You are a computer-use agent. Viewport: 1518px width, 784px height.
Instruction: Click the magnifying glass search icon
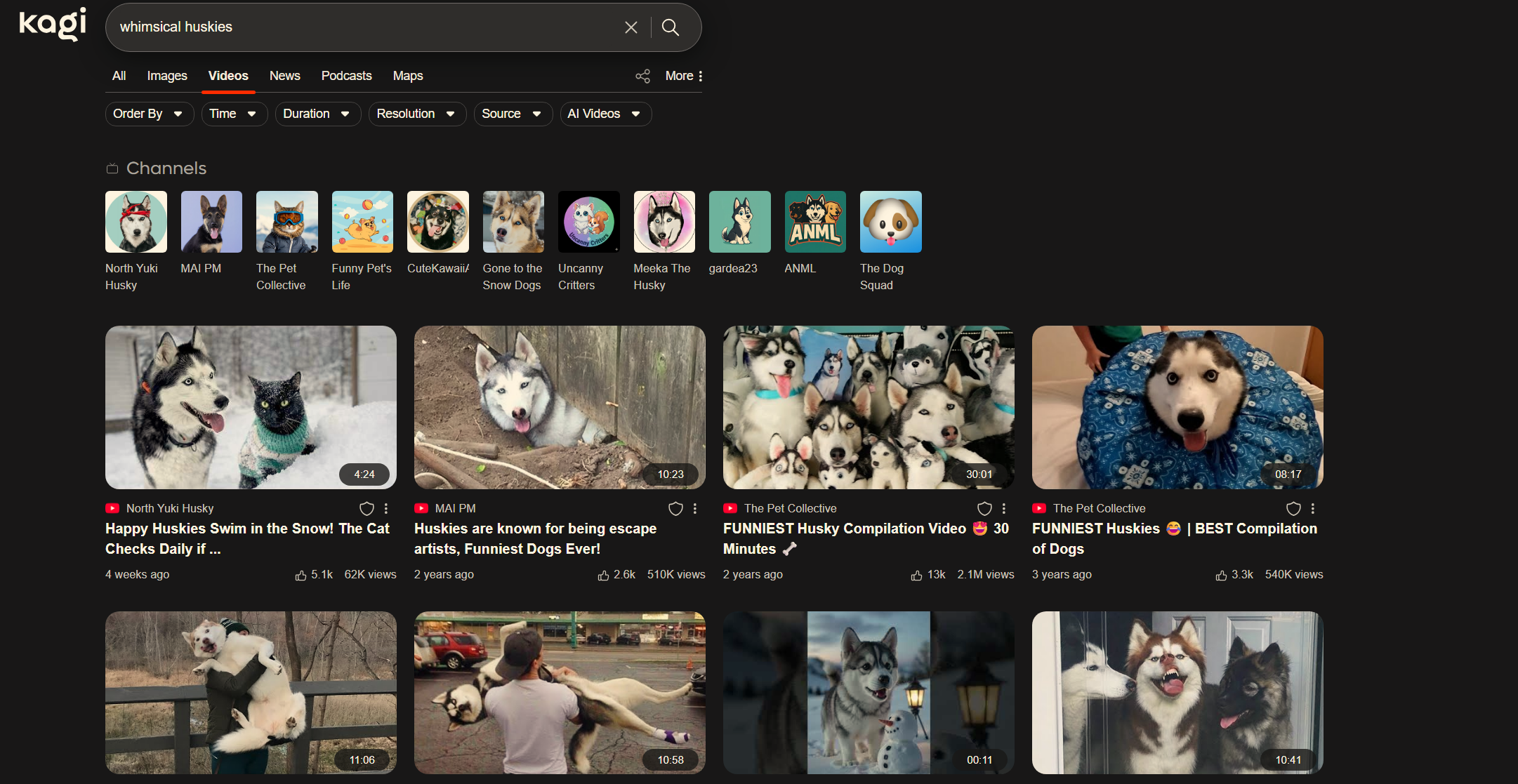pos(671,27)
